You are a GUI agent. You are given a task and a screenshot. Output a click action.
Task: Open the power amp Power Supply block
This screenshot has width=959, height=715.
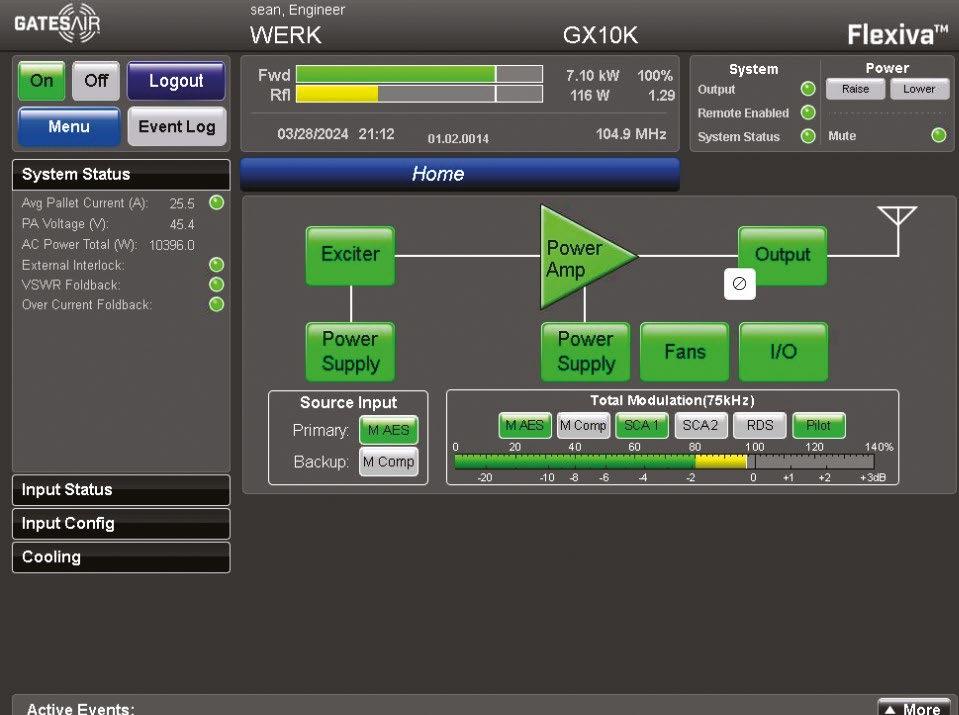click(x=585, y=352)
